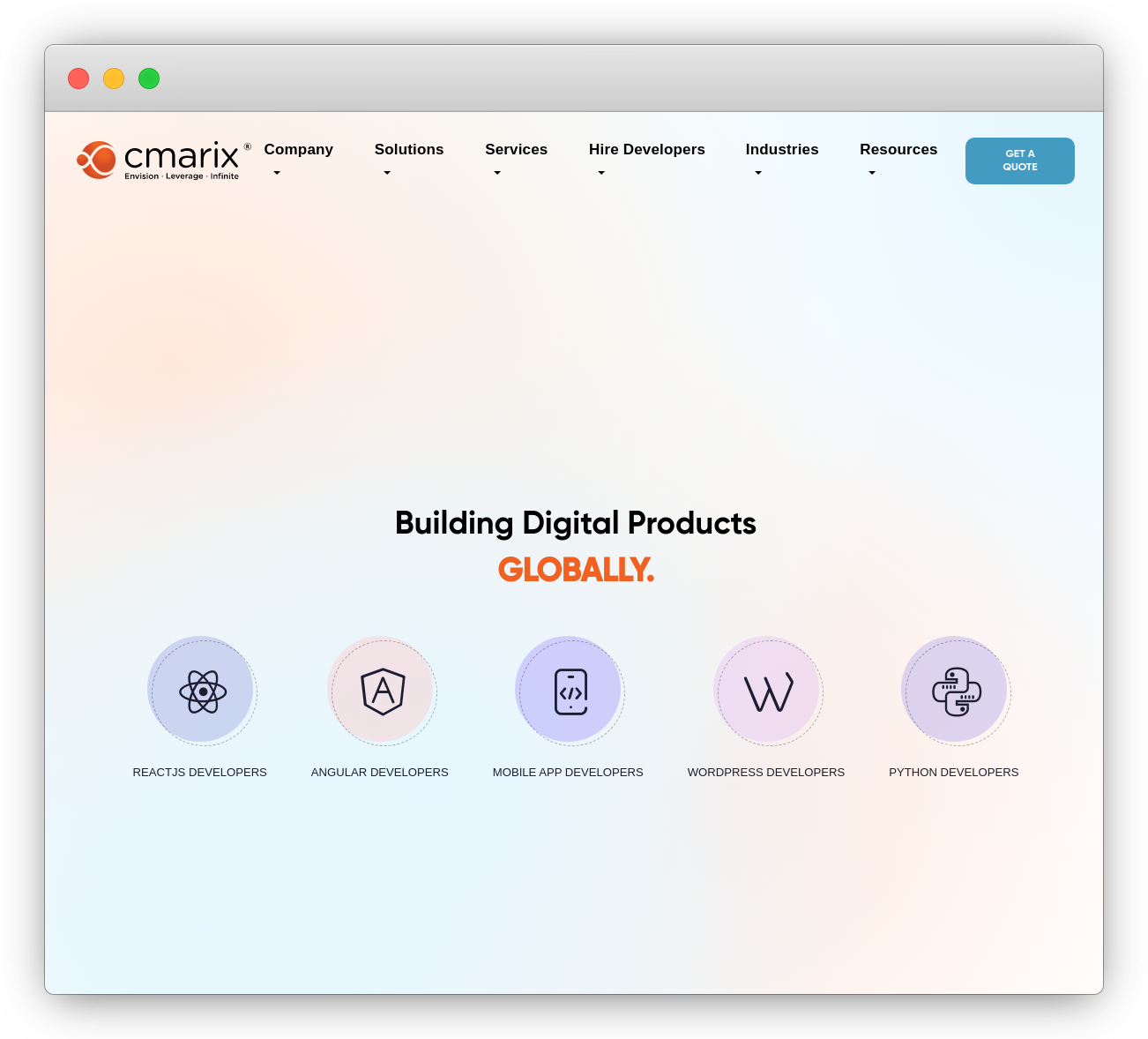The image size is (1148, 1039).
Task: Open the Services menu
Action: 517,150
